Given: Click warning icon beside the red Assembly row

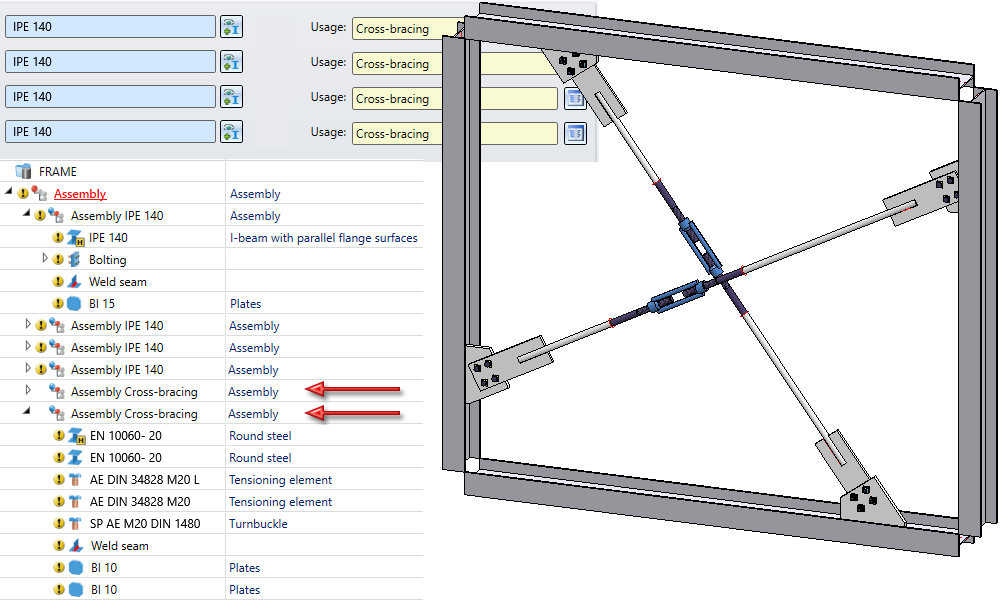Looking at the screenshot, I should (23, 193).
